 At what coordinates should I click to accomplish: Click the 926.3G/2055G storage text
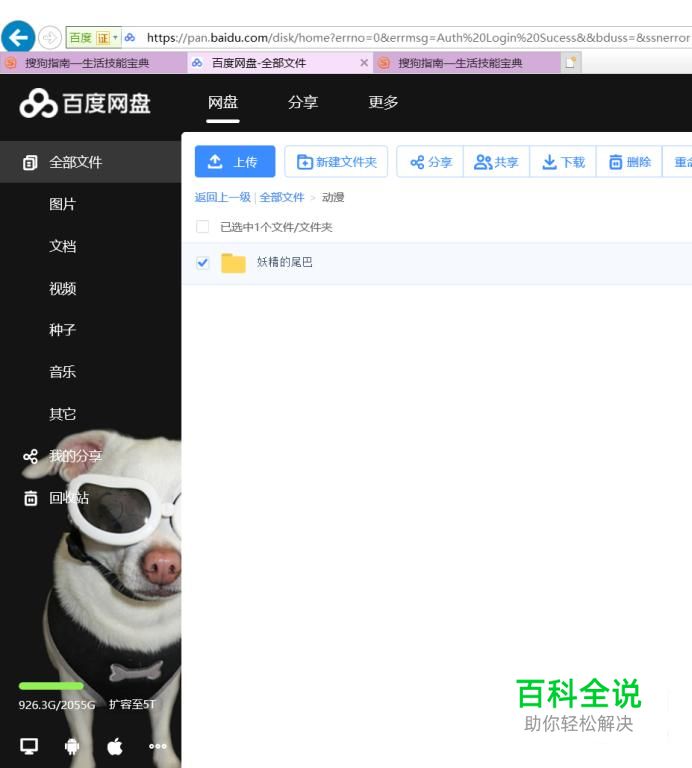pos(57,704)
